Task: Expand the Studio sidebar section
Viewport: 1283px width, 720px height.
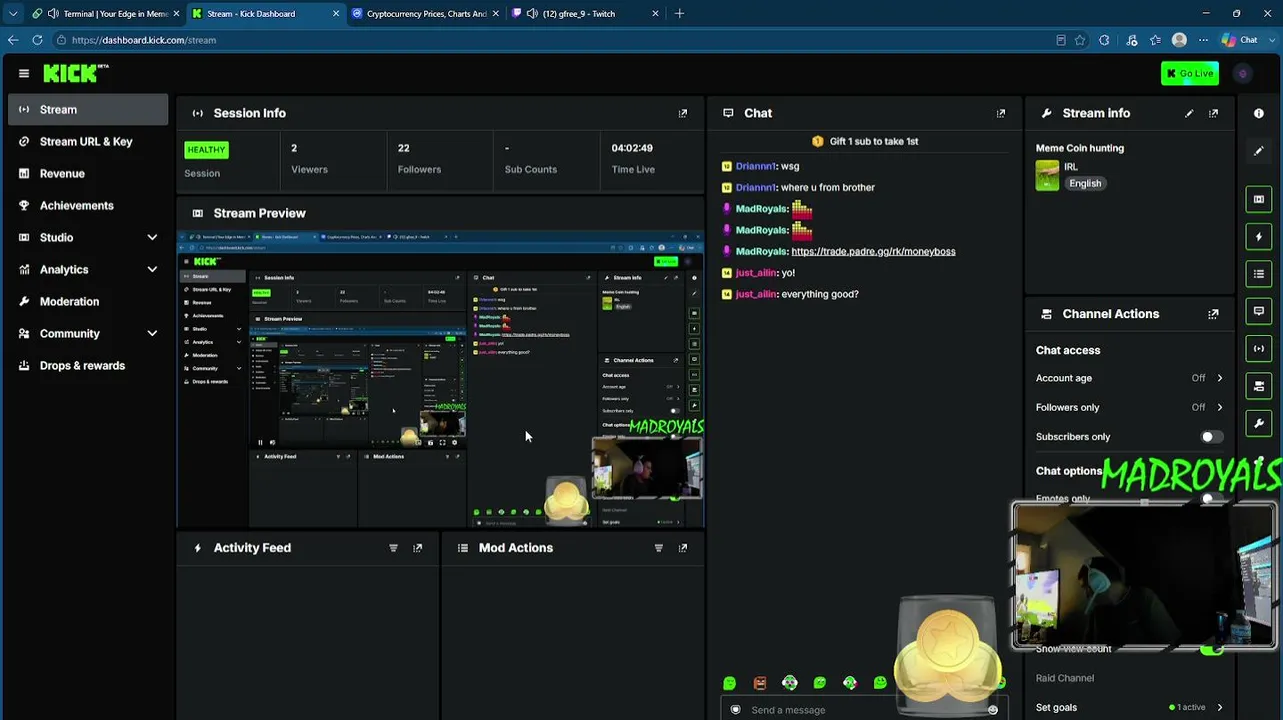Action: pyautogui.click(x=152, y=238)
